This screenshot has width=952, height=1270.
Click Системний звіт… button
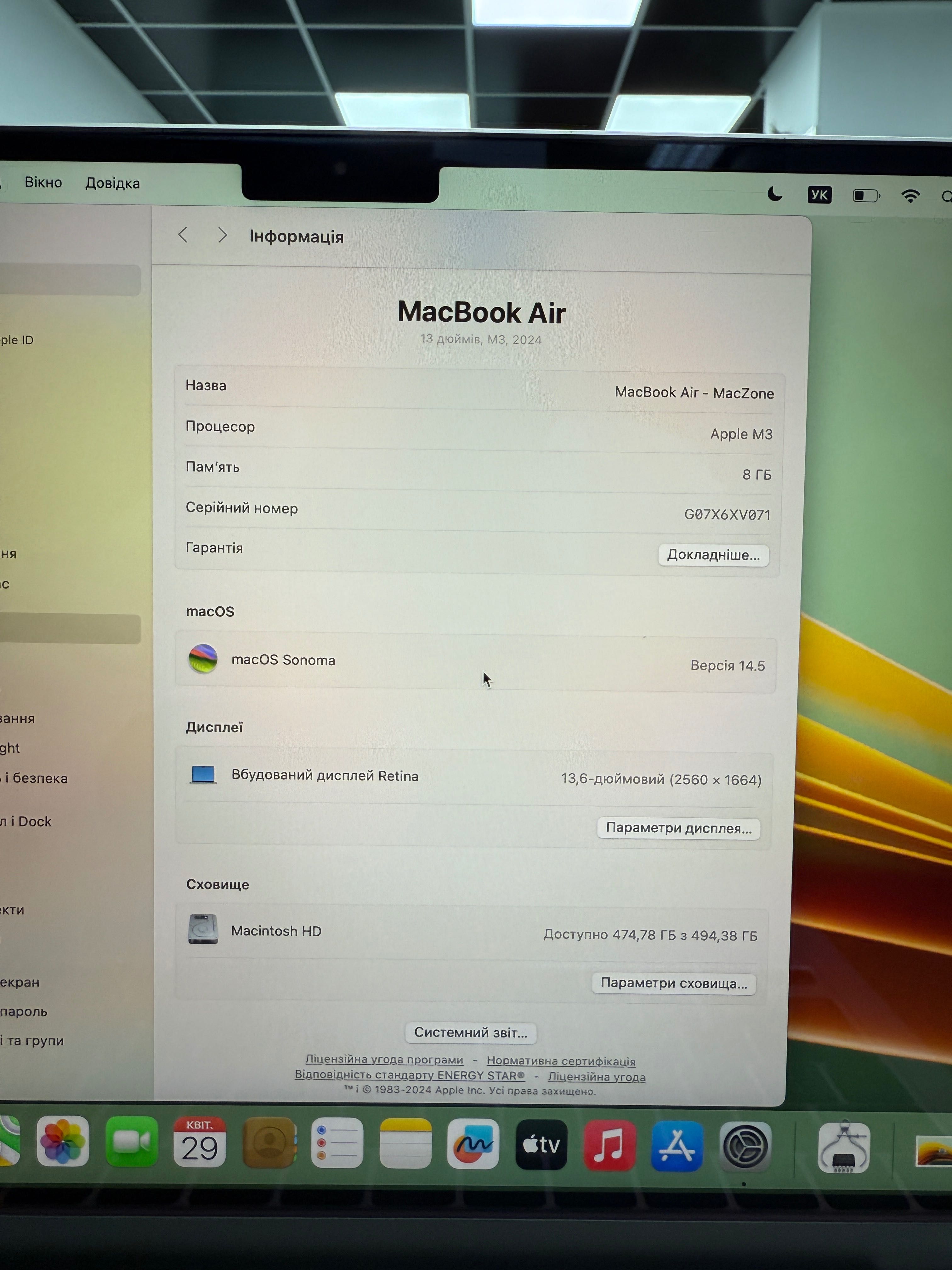pyautogui.click(x=471, y=1032)
